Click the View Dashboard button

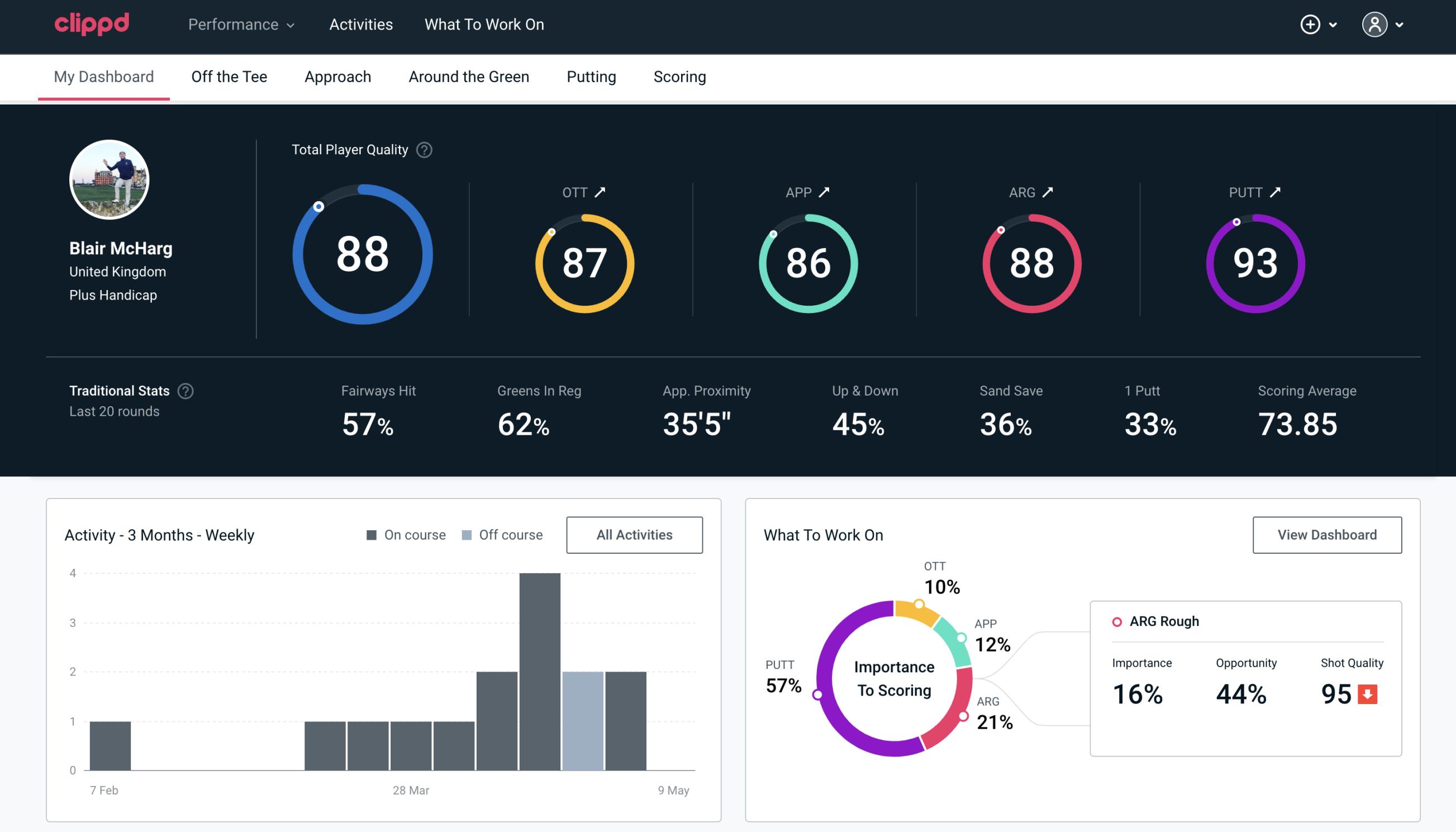pos(1327,534)
